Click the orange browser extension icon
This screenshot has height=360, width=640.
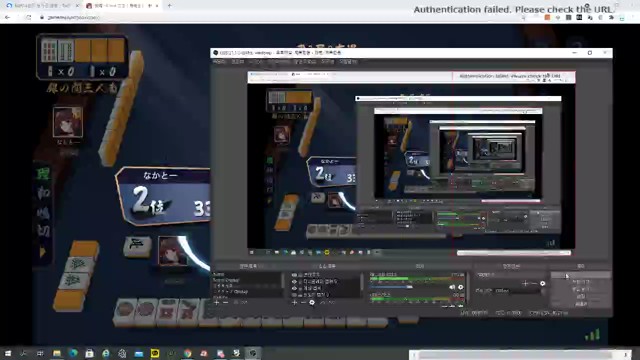pyautogui.click(x=547, y=18)
